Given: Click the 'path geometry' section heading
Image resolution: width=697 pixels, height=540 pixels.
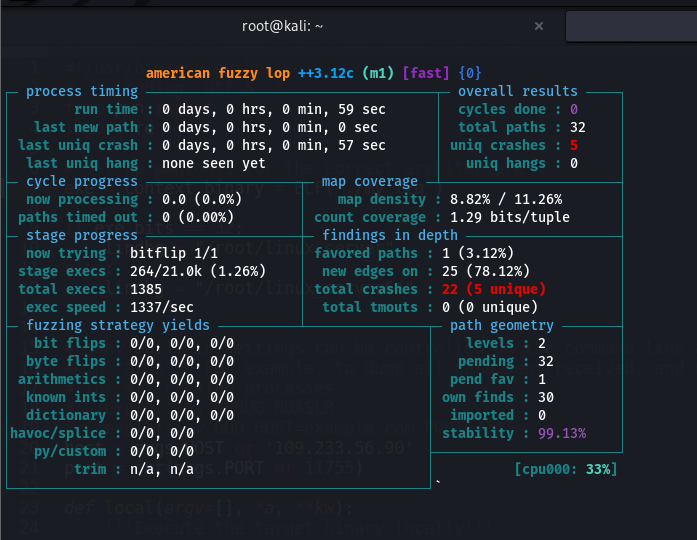Looking at the screenshot, I should [502, 325].
